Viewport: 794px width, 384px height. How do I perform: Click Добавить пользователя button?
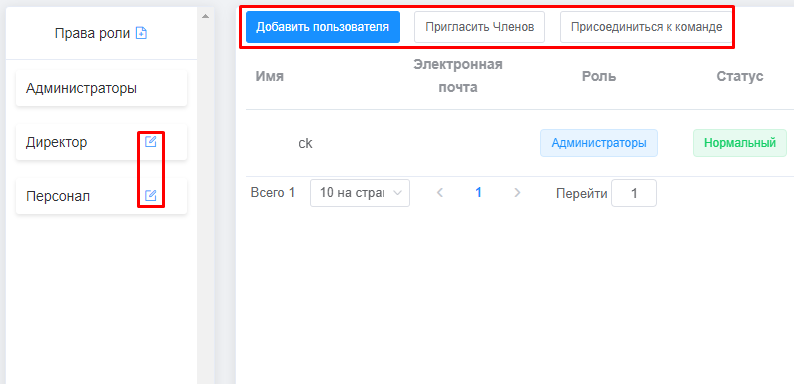coord(323,27)
